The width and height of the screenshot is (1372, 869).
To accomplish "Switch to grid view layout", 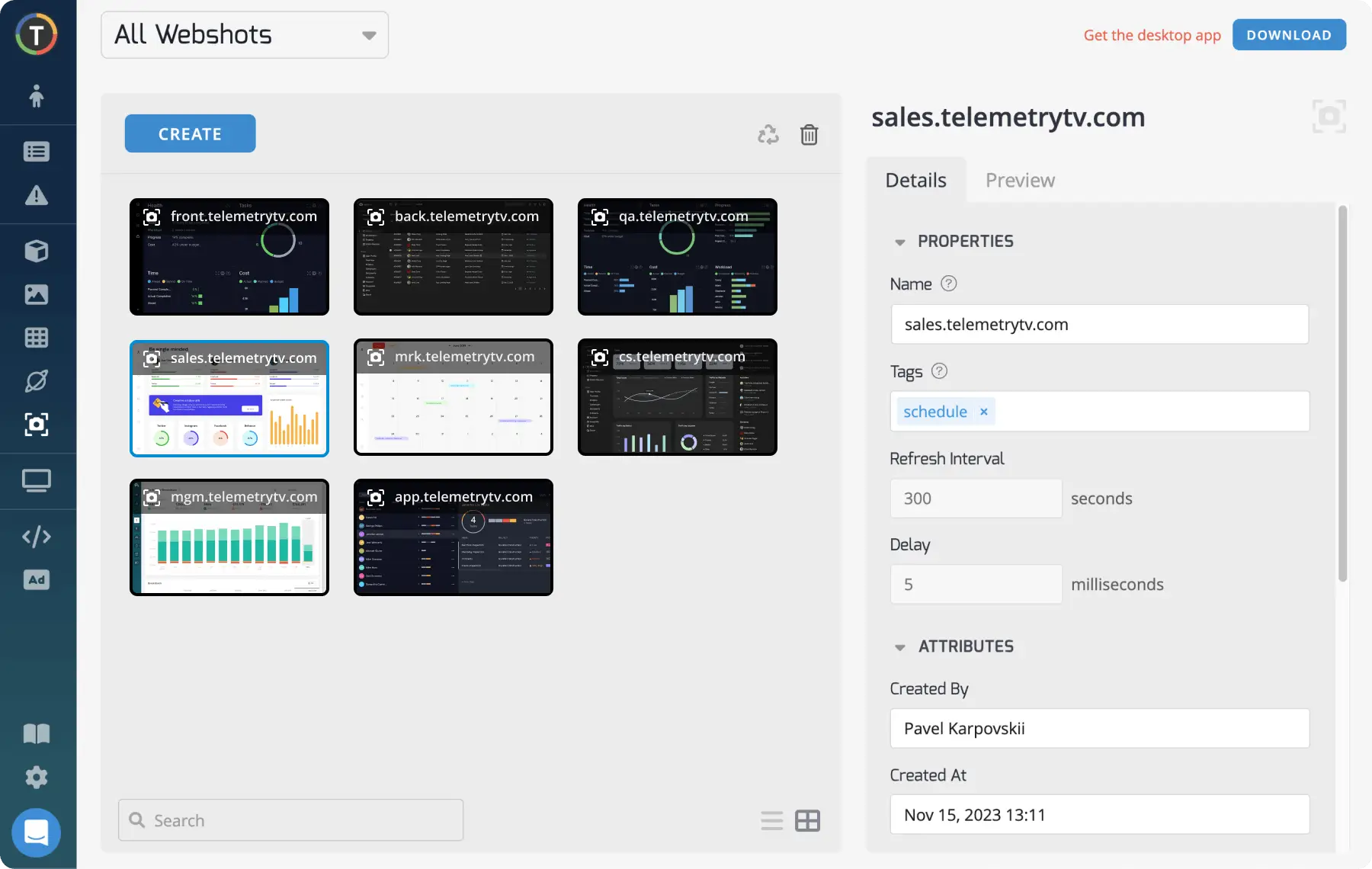I will [807, 821].
